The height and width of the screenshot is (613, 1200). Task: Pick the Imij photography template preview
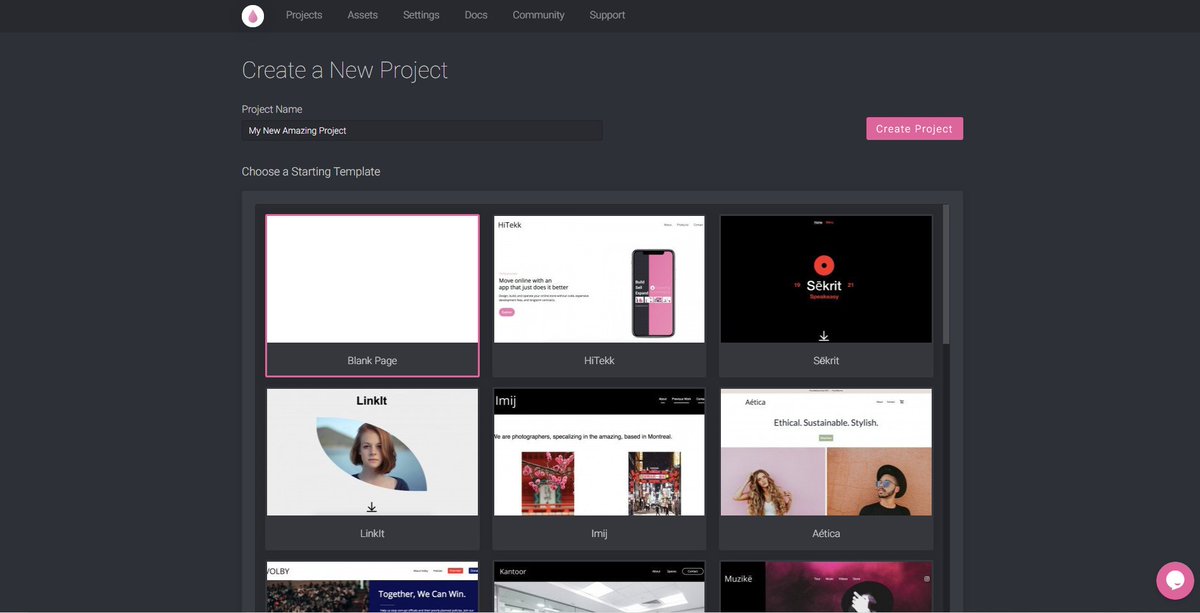[x=599, y=452]
